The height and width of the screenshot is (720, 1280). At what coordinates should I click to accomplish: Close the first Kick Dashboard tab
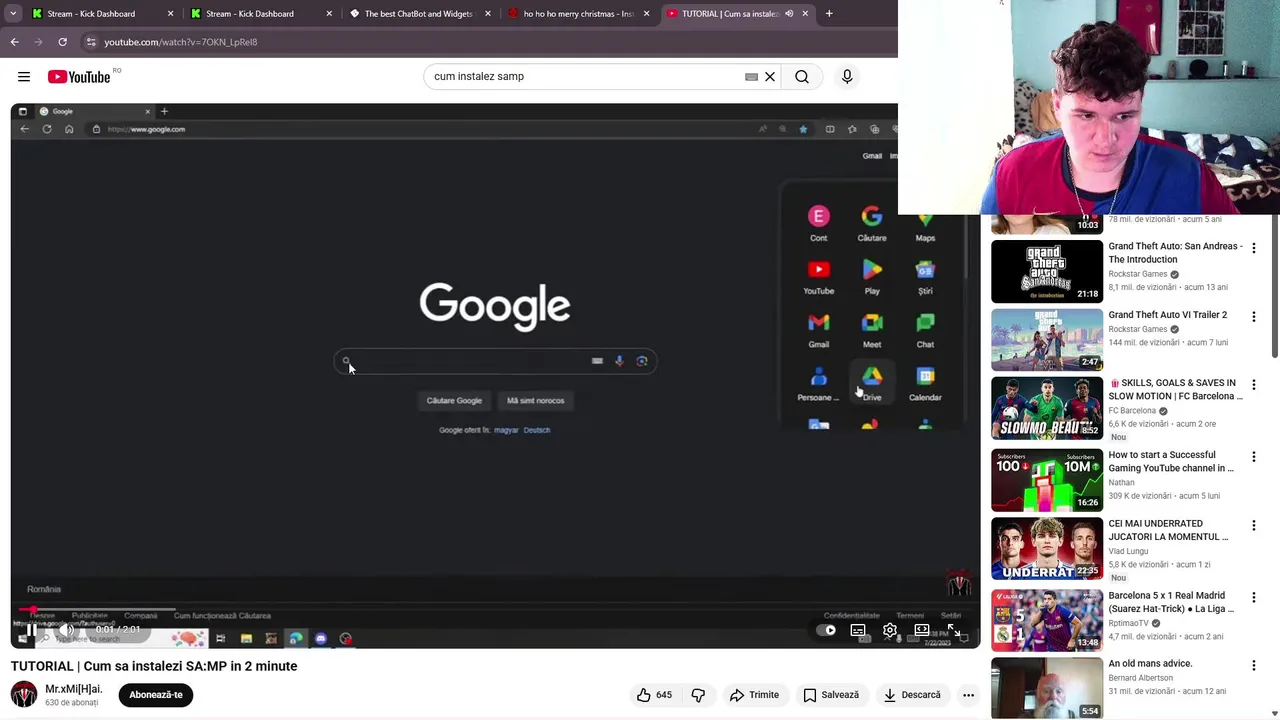170,14
